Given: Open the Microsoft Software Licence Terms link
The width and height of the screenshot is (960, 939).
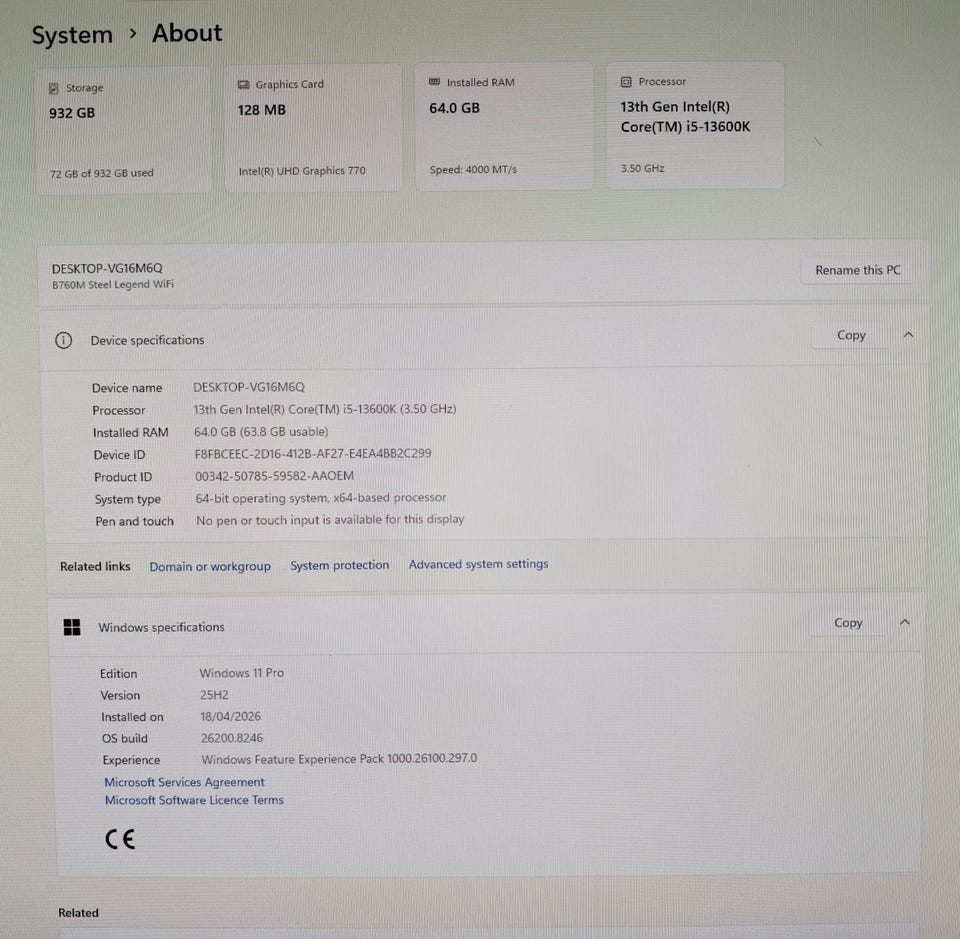Looking at the screenshot, I should click(194, 800).
